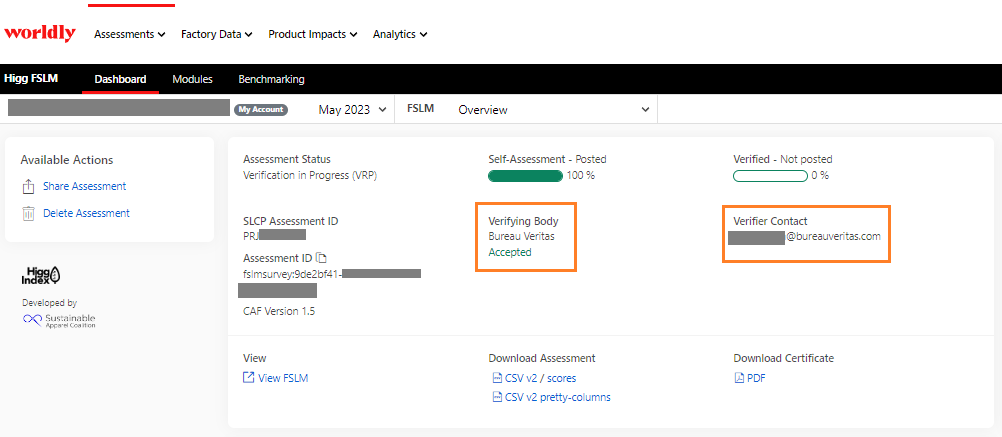Open the May 2023 date dropdown
Image resolution: width=1002 pixels, height=437 pixels.
352,110
